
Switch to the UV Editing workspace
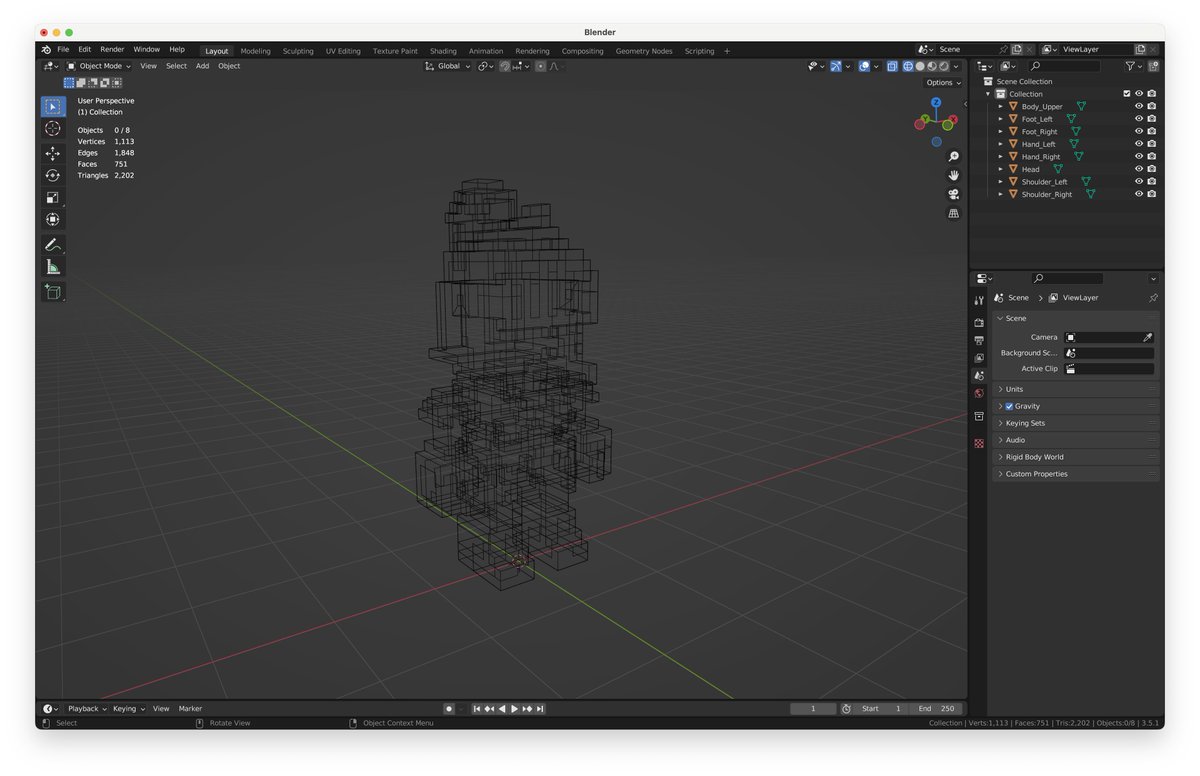(343, 51)
